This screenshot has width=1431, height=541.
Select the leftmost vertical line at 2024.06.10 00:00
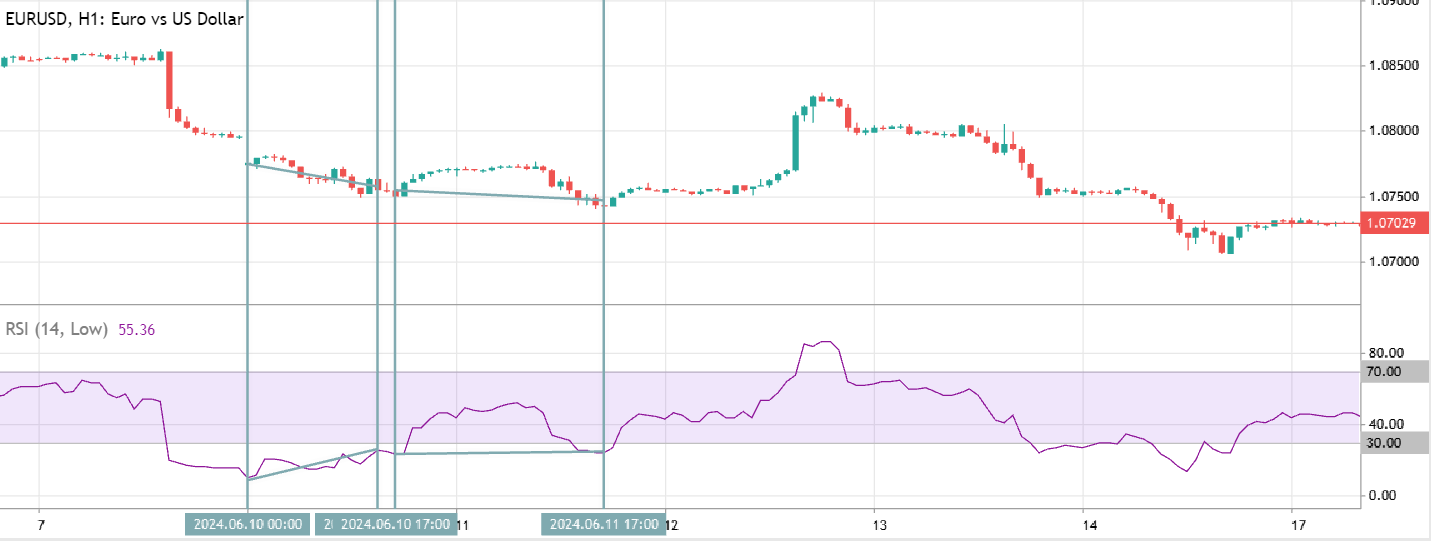[246, 300]
